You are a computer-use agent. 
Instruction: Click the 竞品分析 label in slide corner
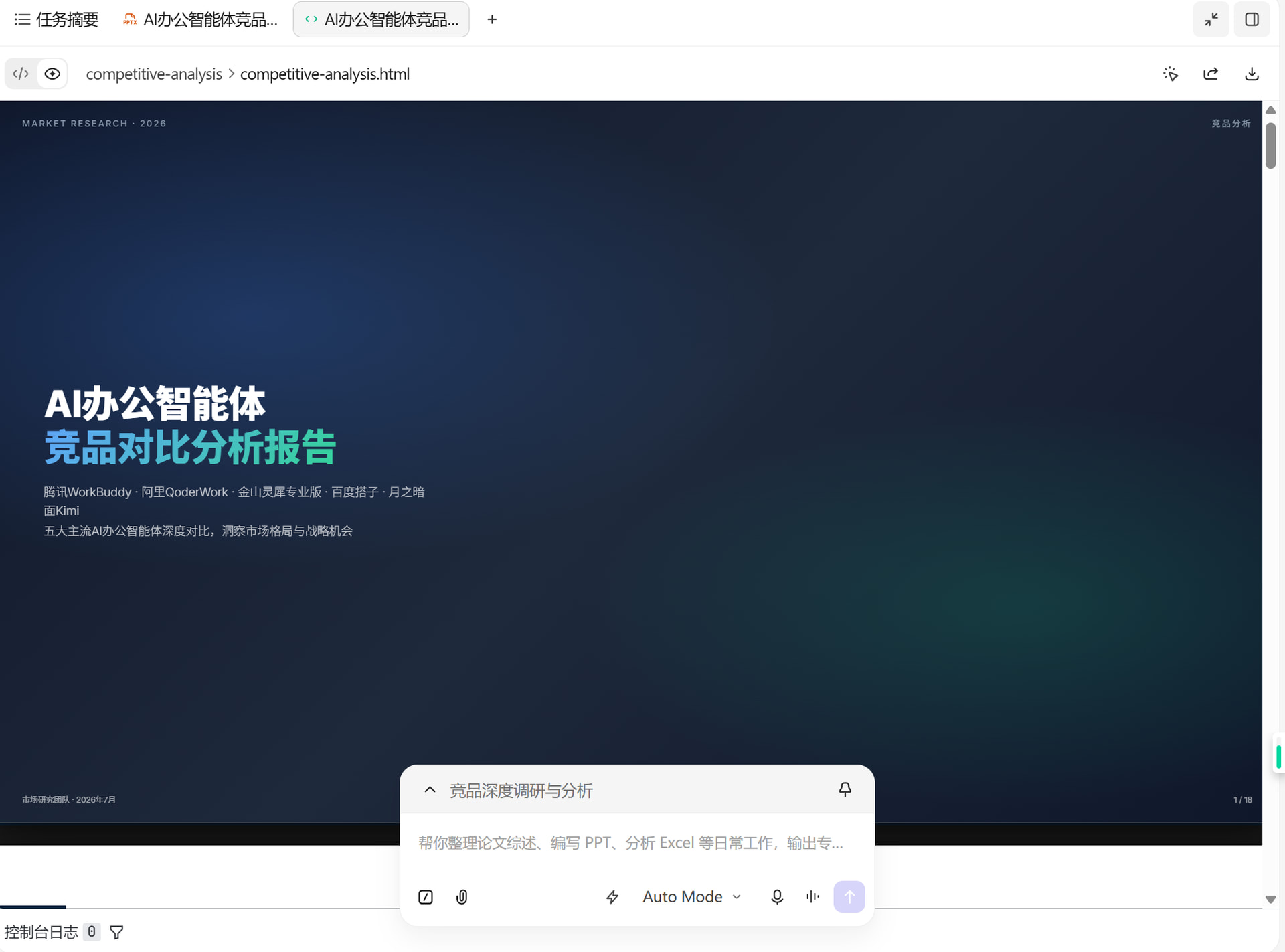point(1231,124)
